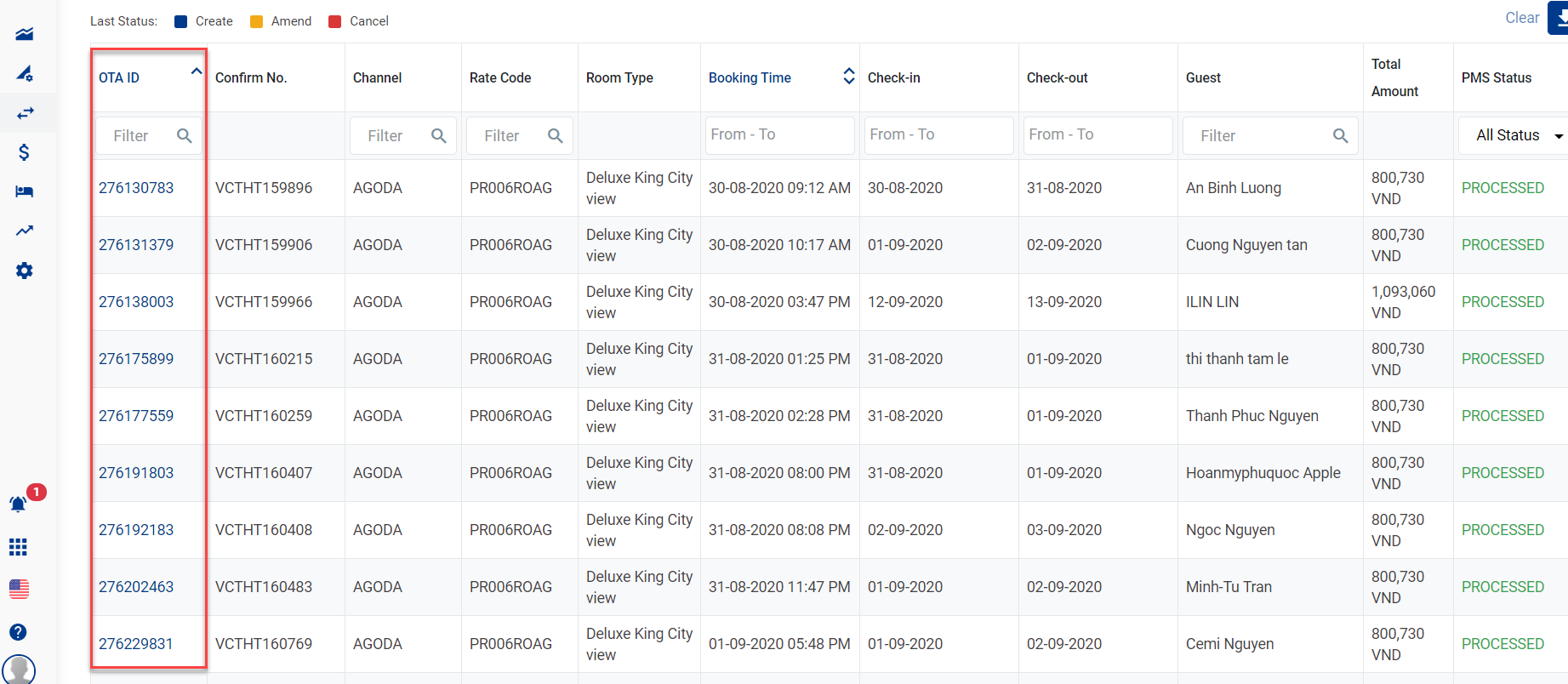Open the help question mark icon

coord(18,632)
